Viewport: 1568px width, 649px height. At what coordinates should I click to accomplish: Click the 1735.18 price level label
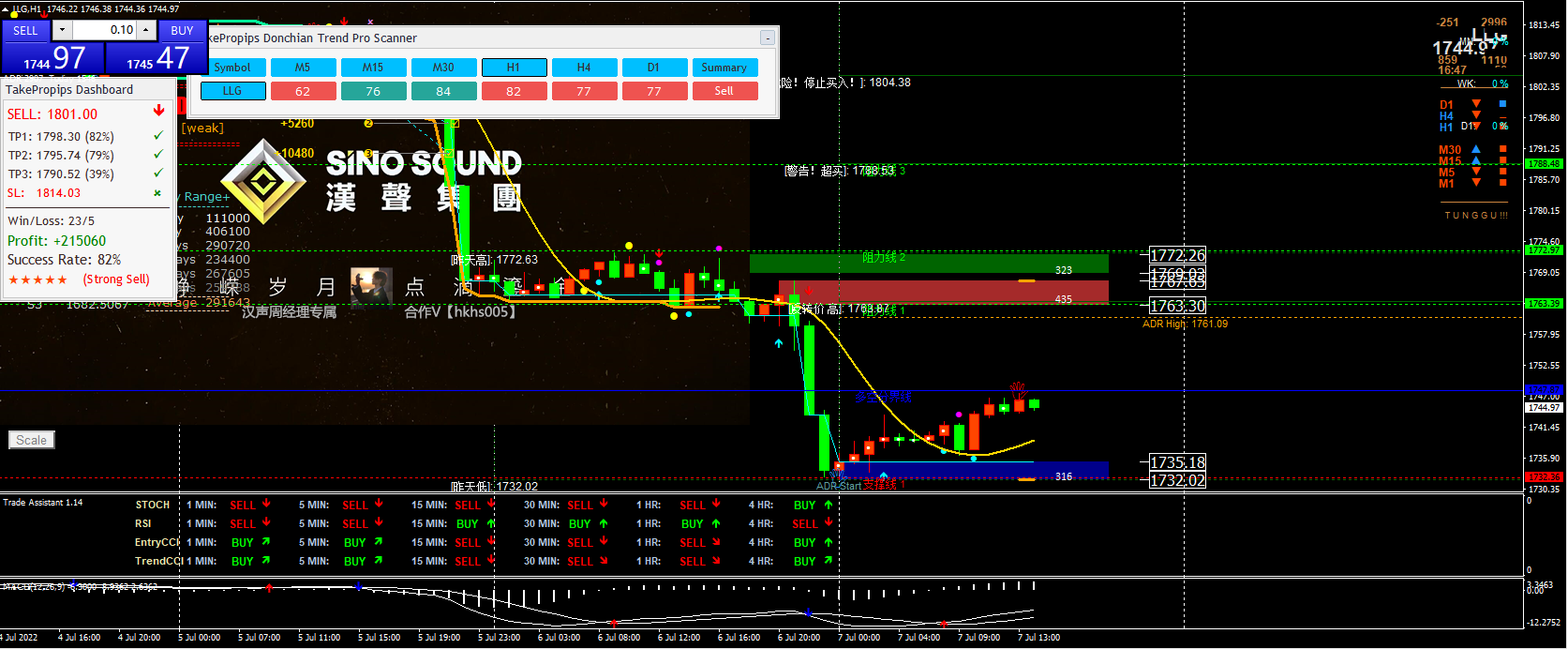[1177, 462]
